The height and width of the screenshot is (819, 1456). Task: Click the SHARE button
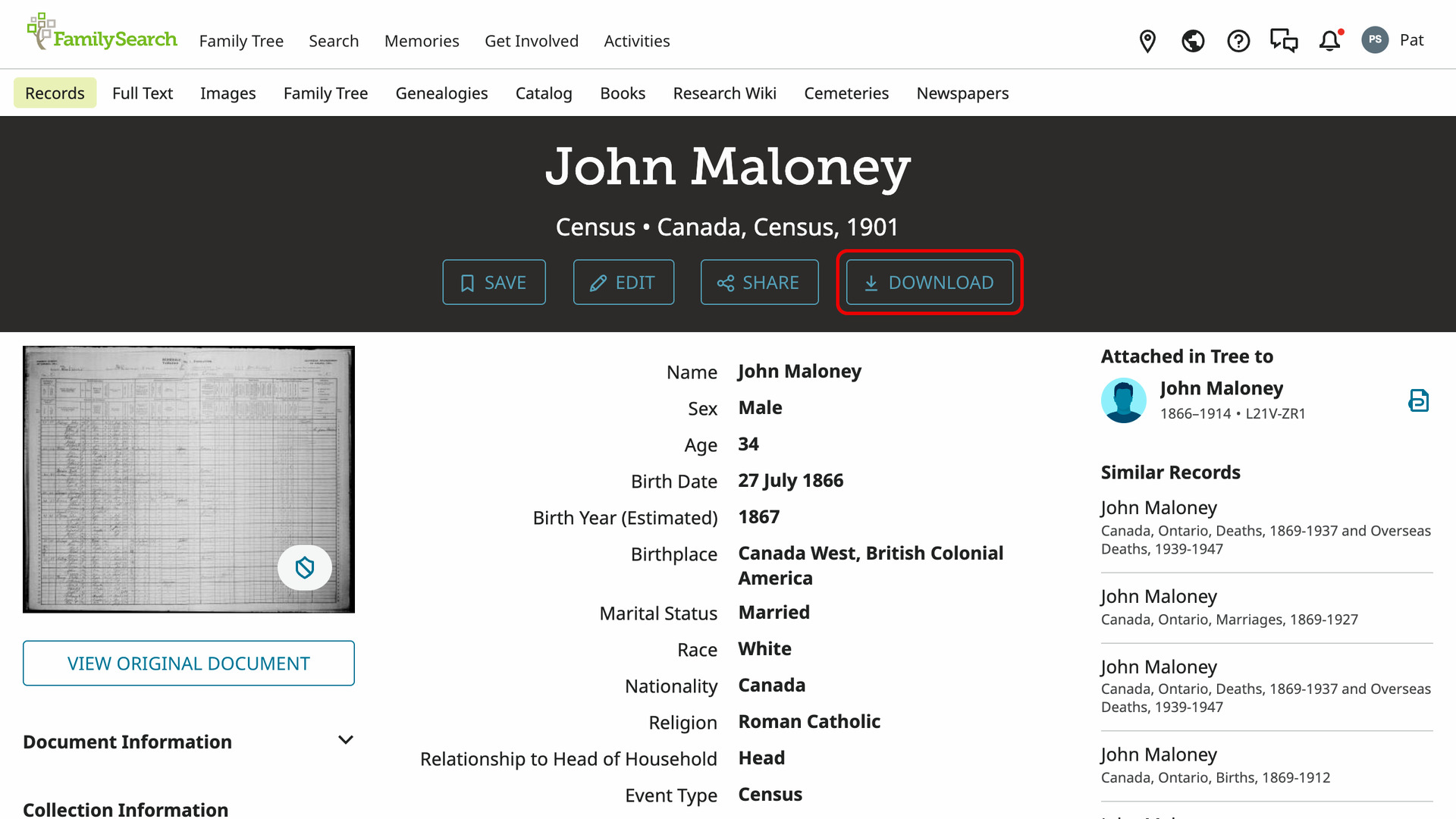coord(760,282)
